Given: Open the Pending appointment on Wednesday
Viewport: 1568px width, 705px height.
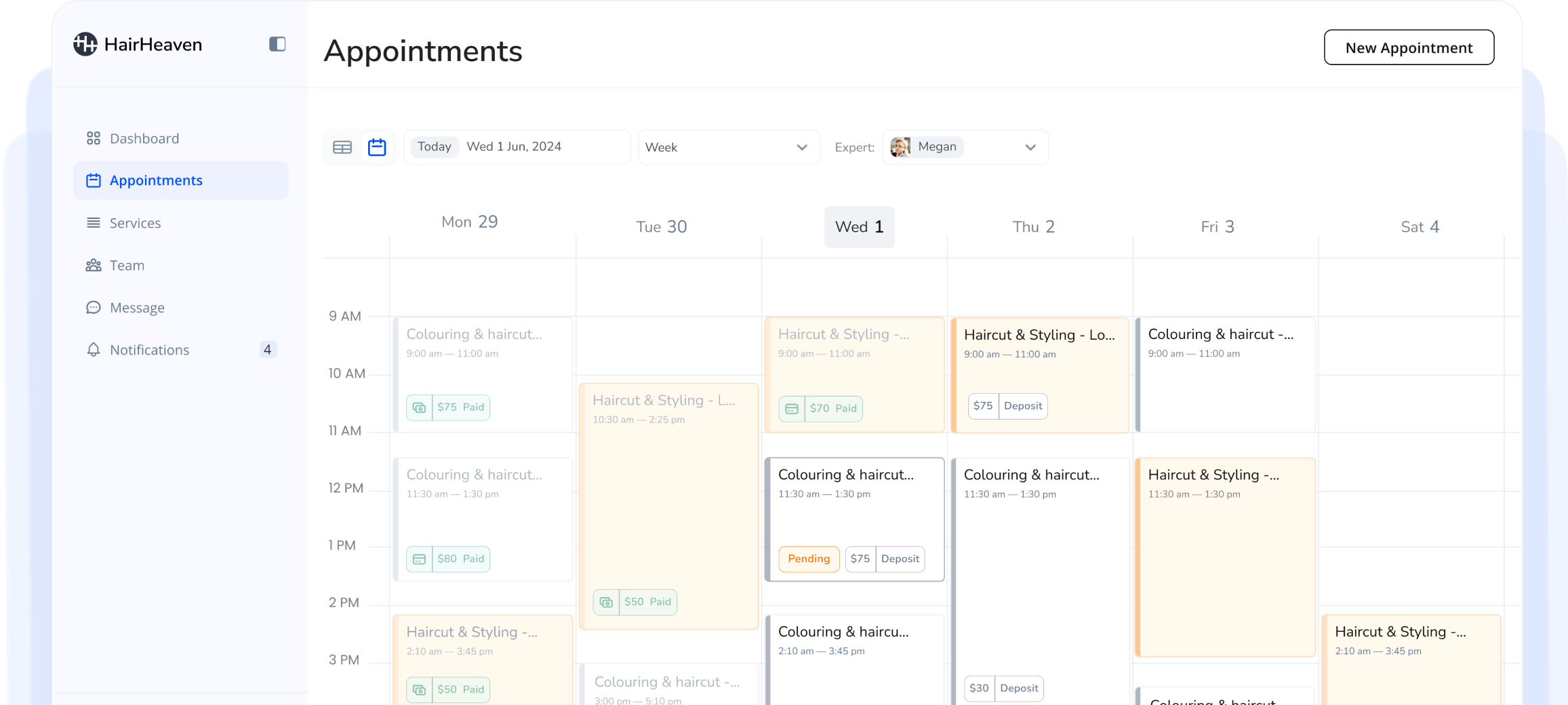Looking at the screenshot, I should [x=854, y=519].
